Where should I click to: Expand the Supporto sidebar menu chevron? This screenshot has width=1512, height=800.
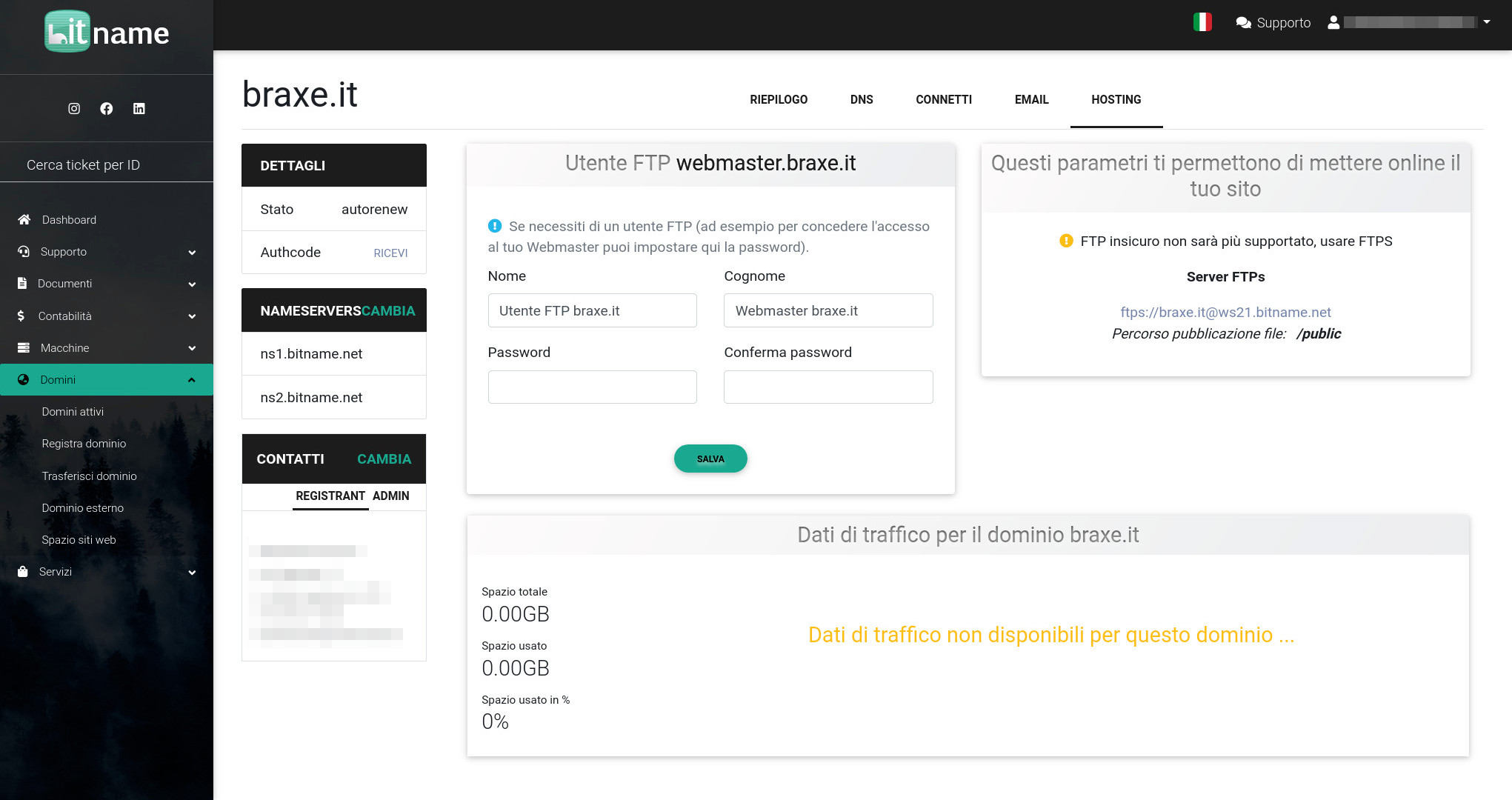192,252
